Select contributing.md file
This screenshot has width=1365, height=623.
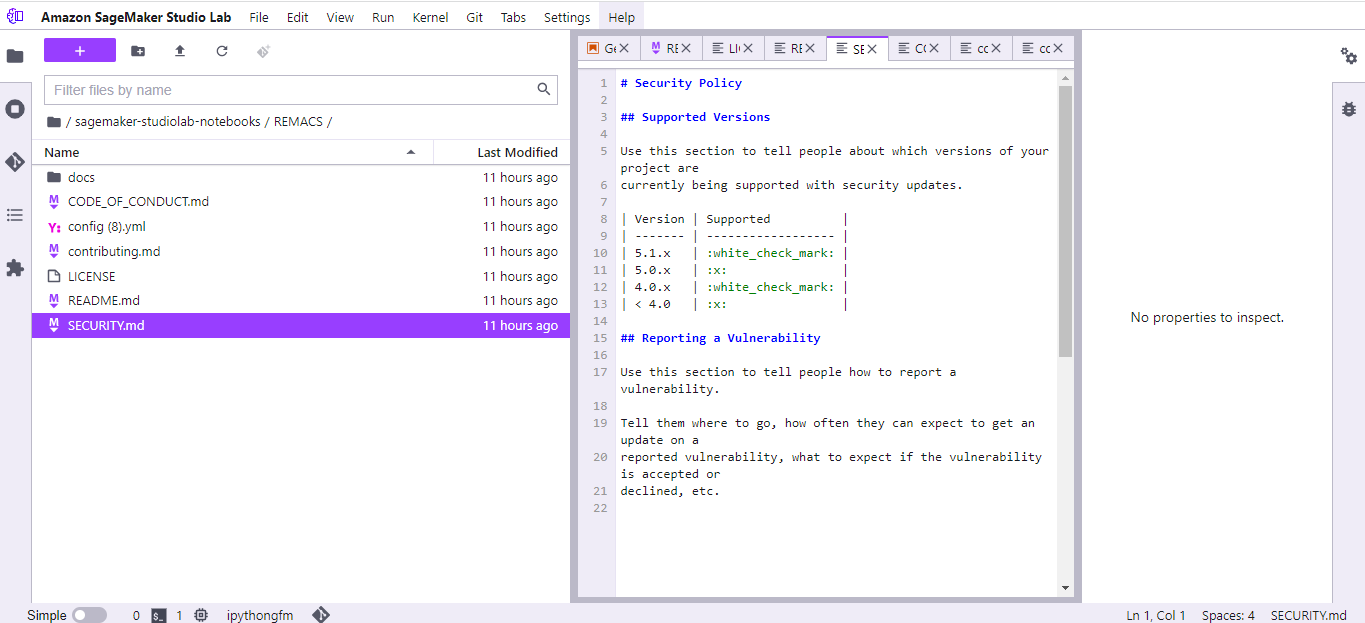[301, 251]
